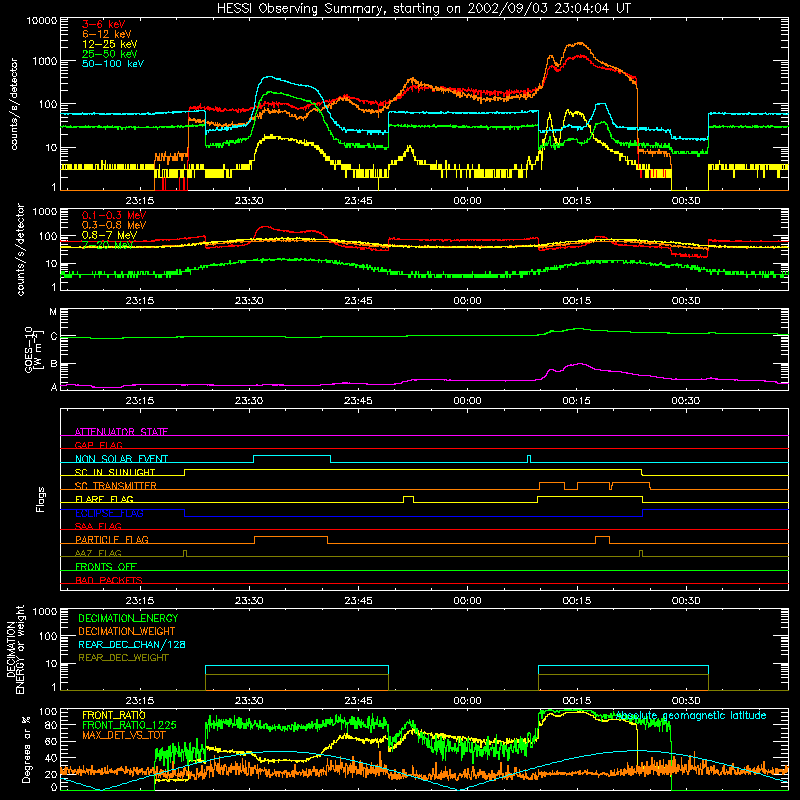Choose the 'SAA_FLAG' label
This screenshot has width=800, height=800.
click(98, 526)
